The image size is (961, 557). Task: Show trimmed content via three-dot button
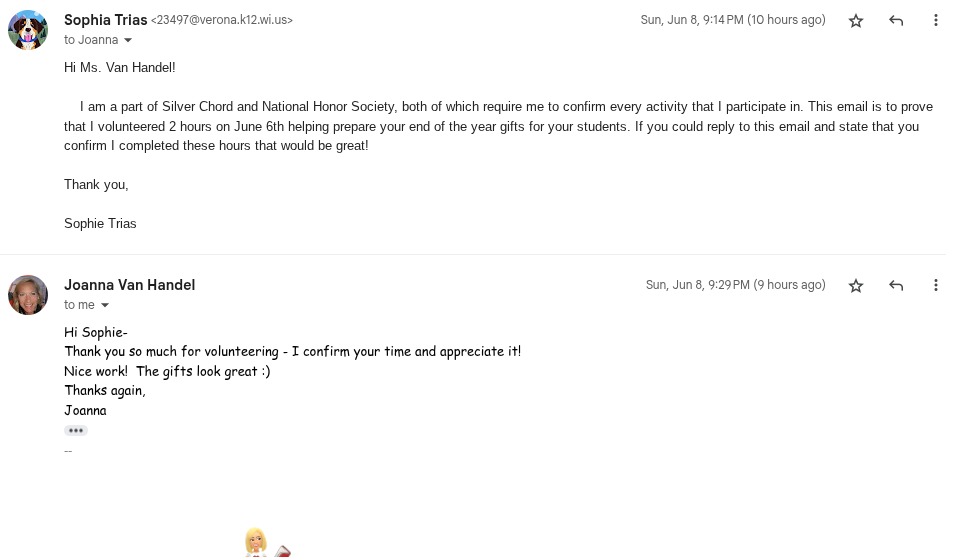pyautogui.click(x=76, y=430)
